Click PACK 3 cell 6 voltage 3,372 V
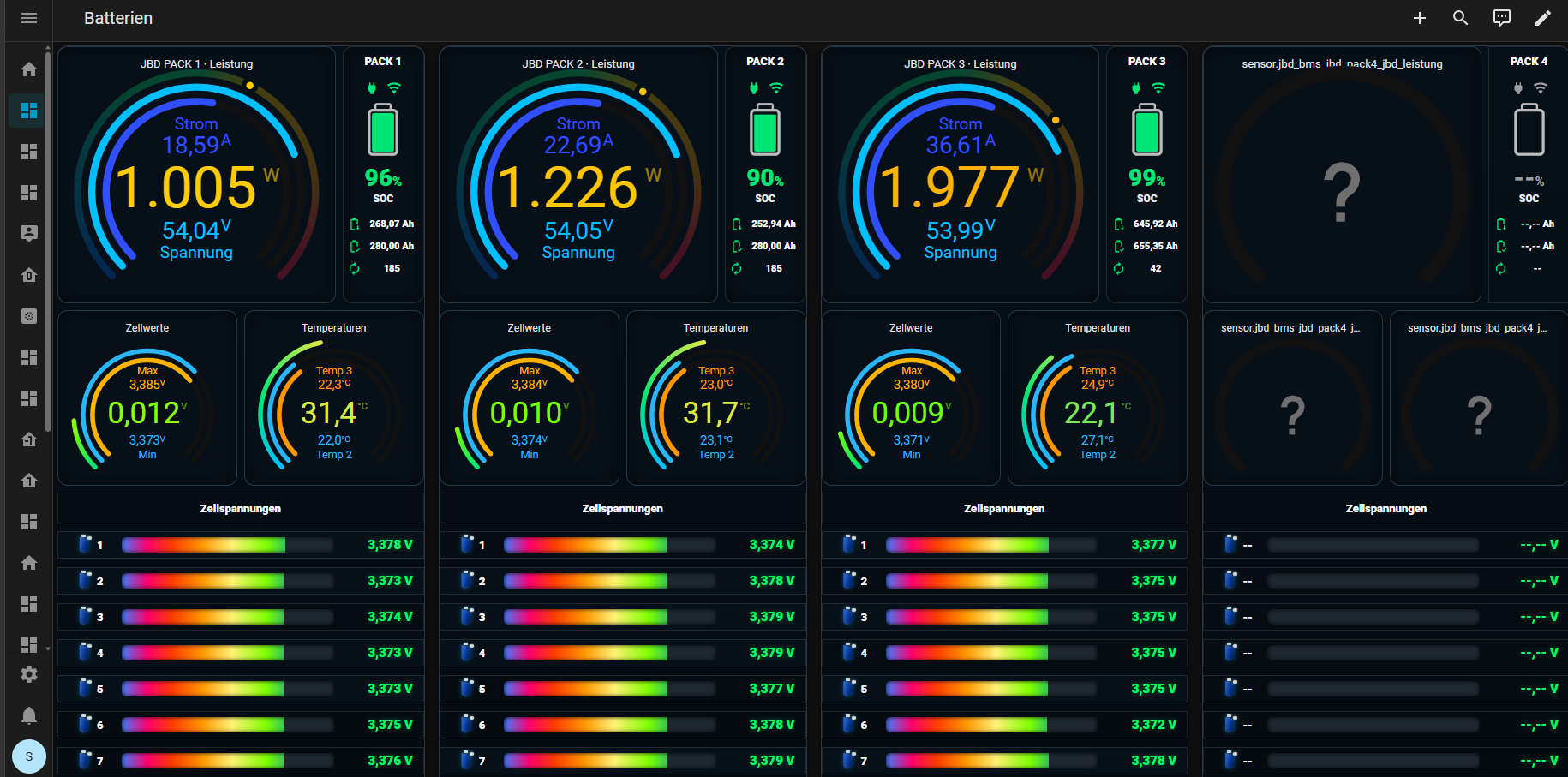The height and width of the screenshot is (777, 1568). coord(1153,725)
